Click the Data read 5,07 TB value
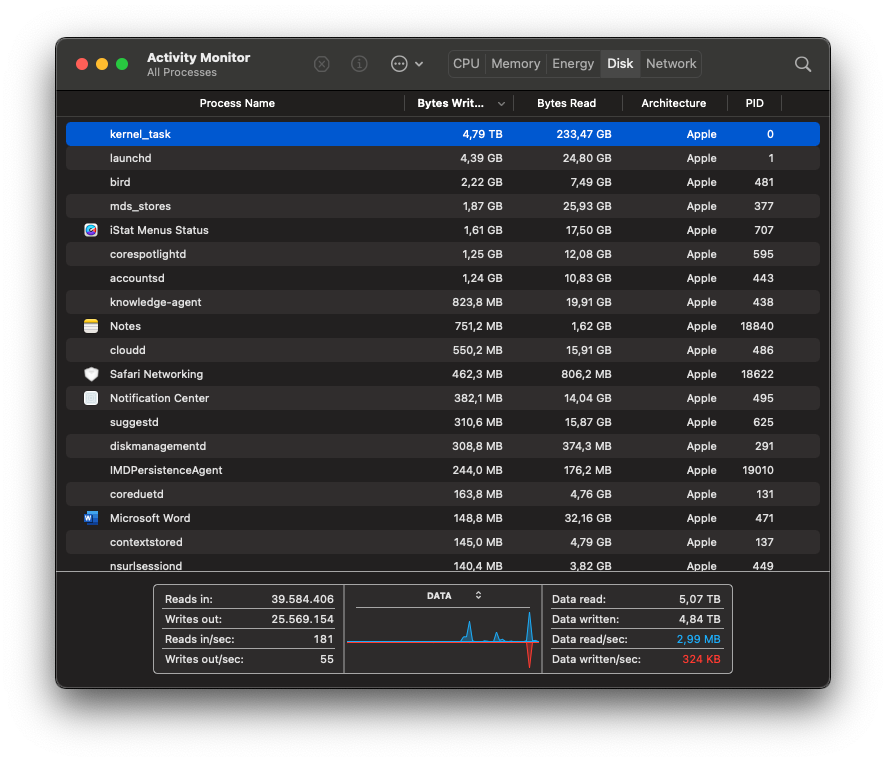Screen dimensions: 886x762 pyautogui.click(x=700, y=599)
